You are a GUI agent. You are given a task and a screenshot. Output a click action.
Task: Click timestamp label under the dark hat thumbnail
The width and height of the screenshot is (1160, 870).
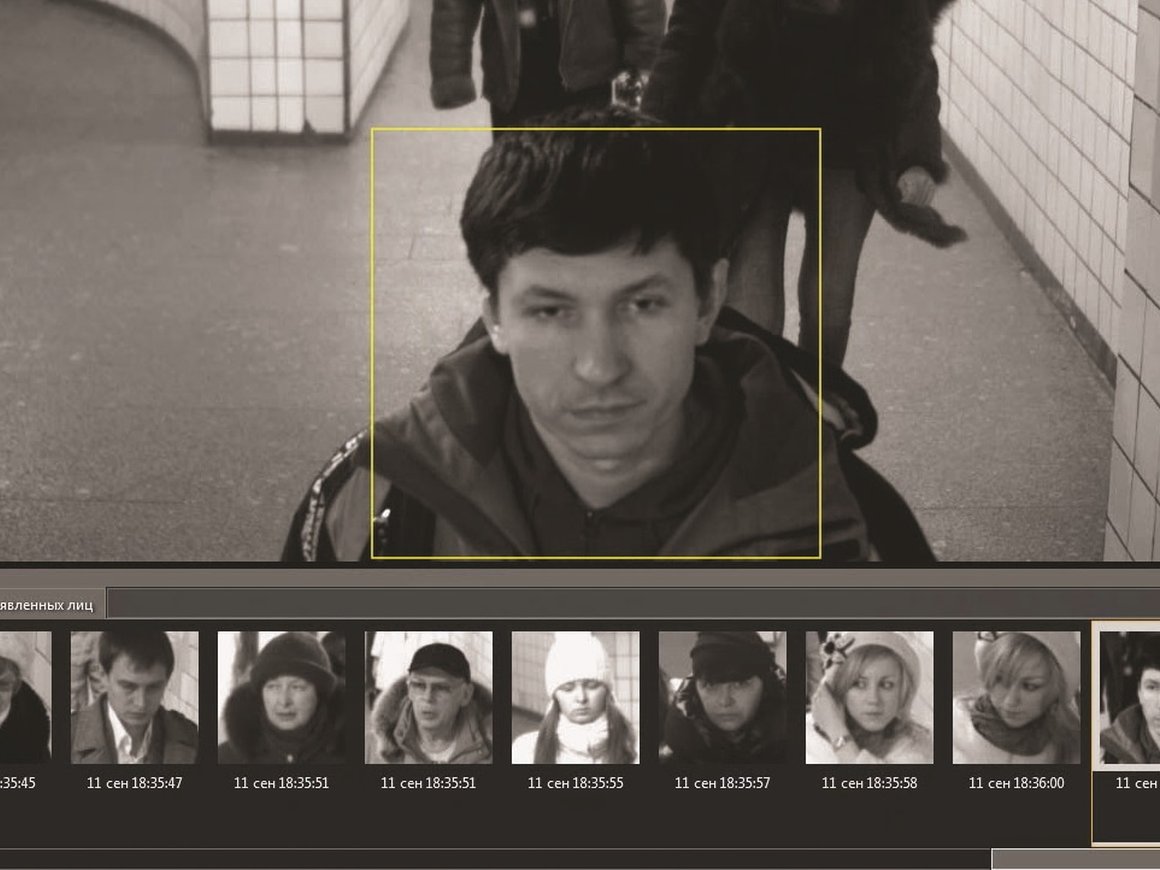pos(281,783)
